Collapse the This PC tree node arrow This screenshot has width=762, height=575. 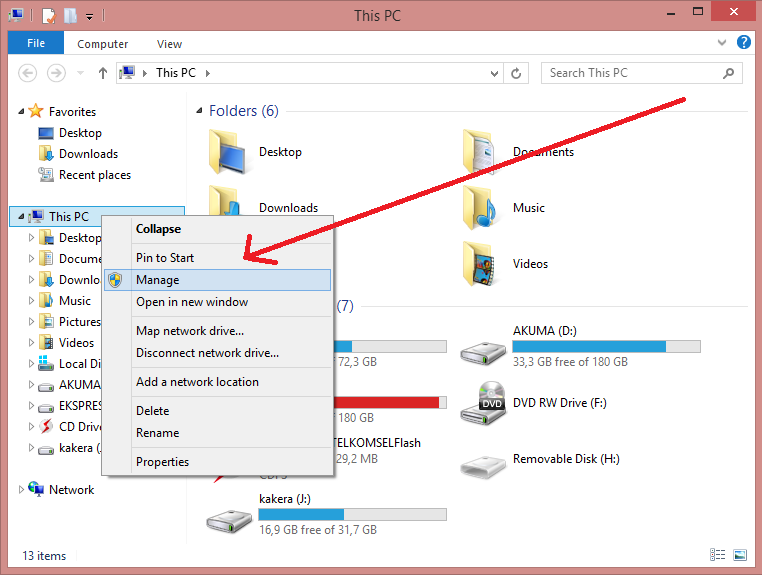[21, 216]
